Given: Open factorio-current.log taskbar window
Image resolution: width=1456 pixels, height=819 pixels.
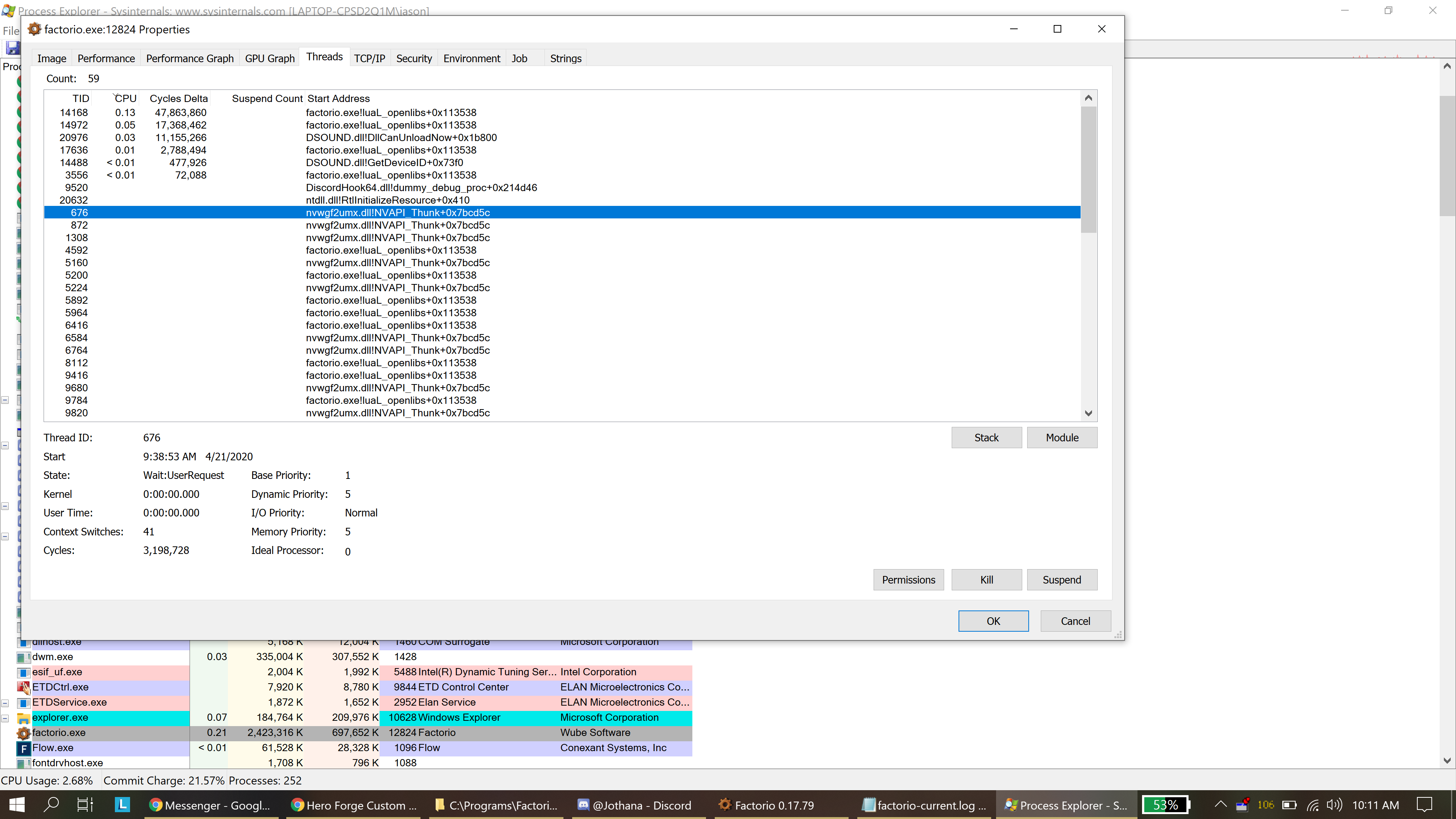Looking at the screenshot, I should [x=925, y=805].
